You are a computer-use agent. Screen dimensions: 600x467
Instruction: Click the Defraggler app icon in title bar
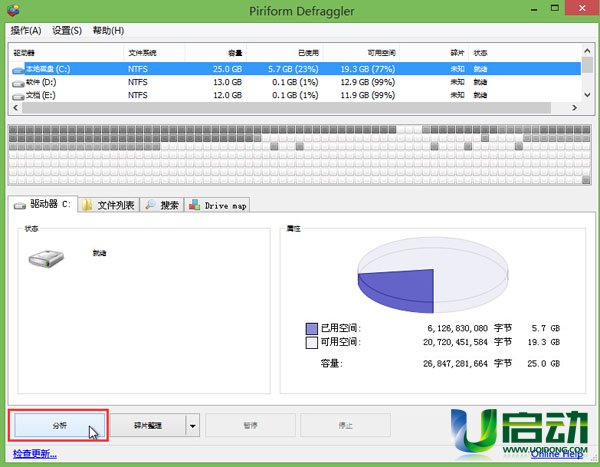(13, 10)
